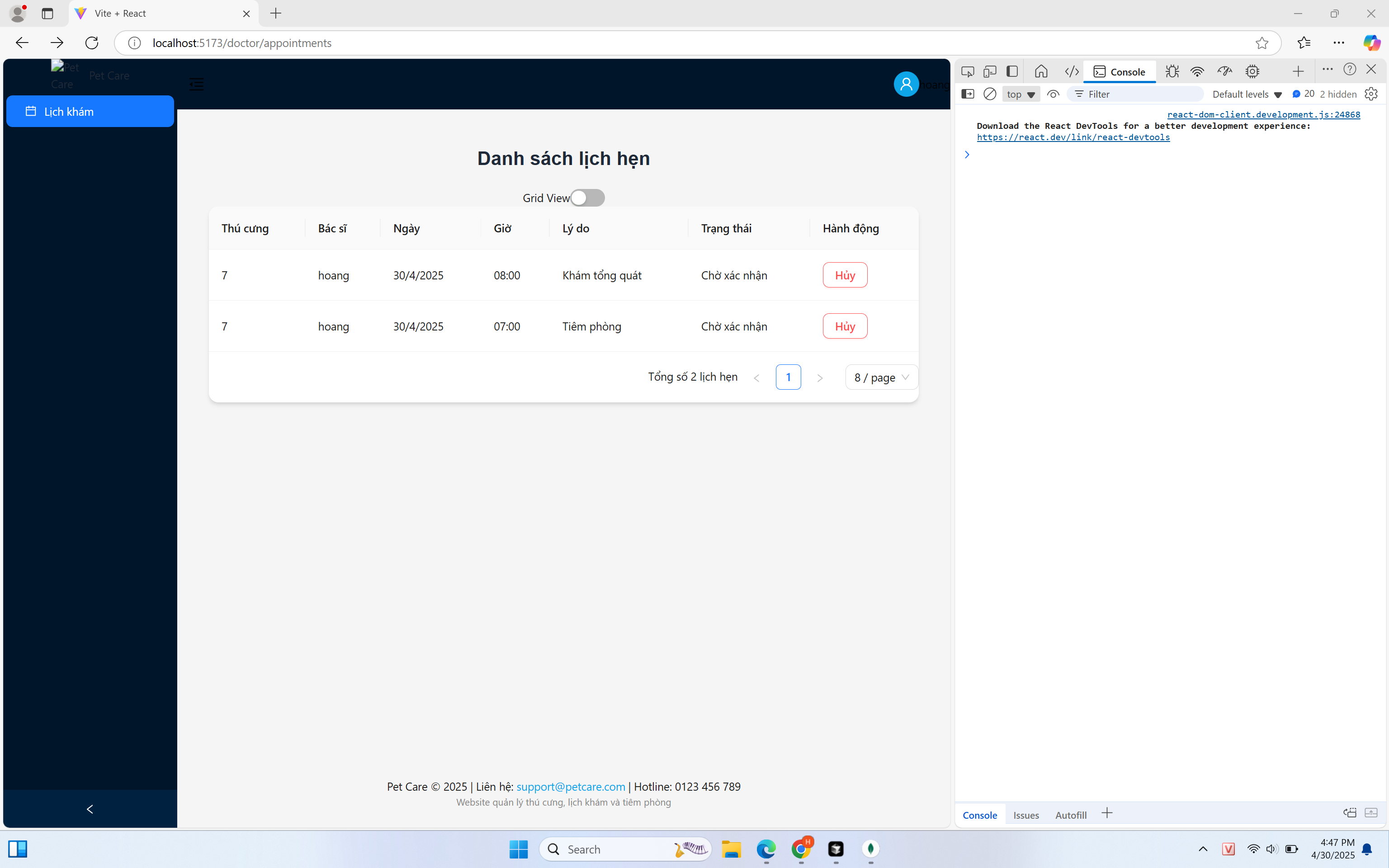
Task: Click the browser address bar
Action: click(697, 43)
